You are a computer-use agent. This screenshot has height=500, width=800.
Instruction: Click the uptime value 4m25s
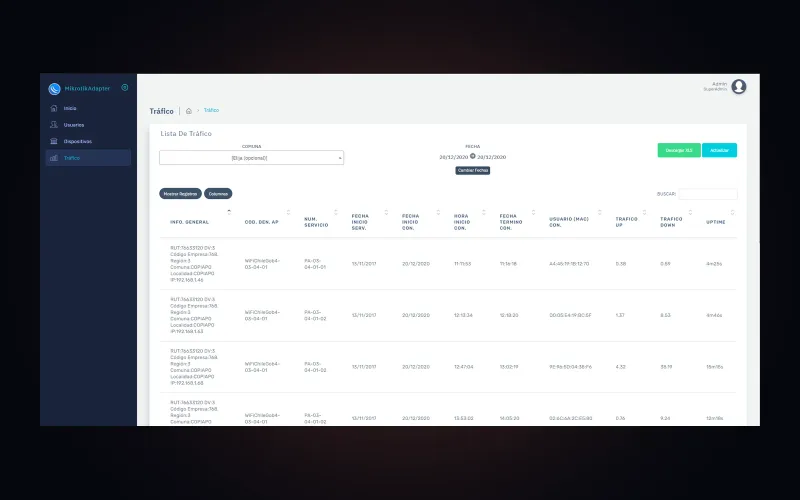(714, 264)
